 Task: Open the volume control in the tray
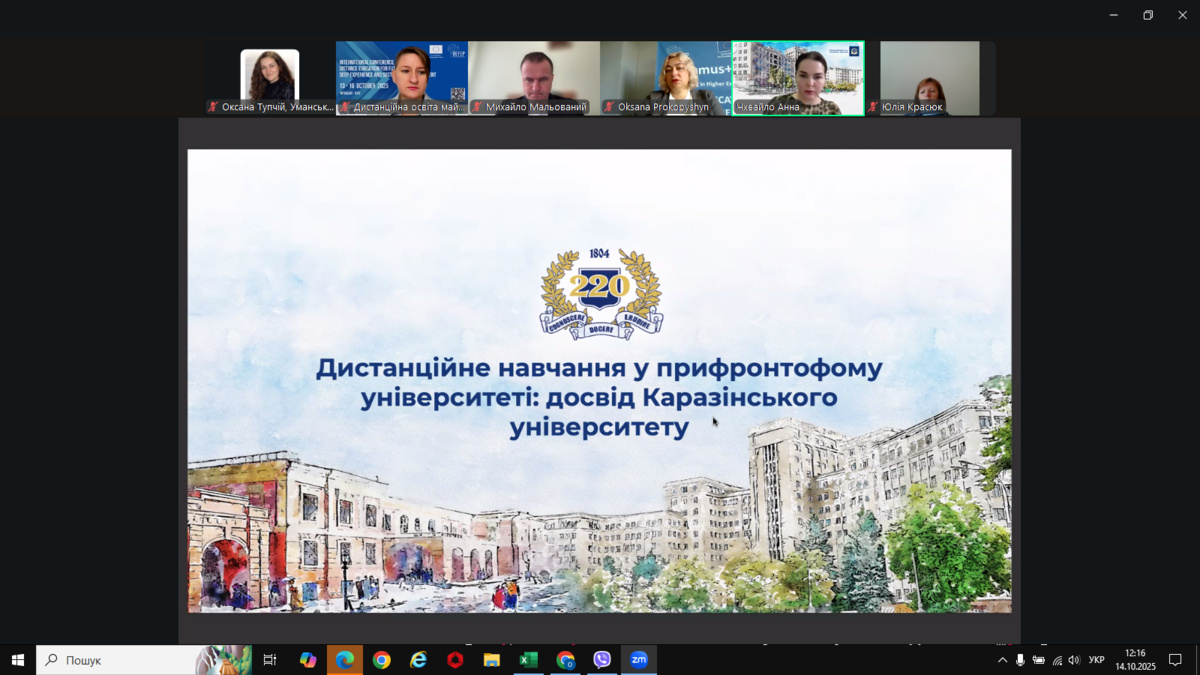1074,660
